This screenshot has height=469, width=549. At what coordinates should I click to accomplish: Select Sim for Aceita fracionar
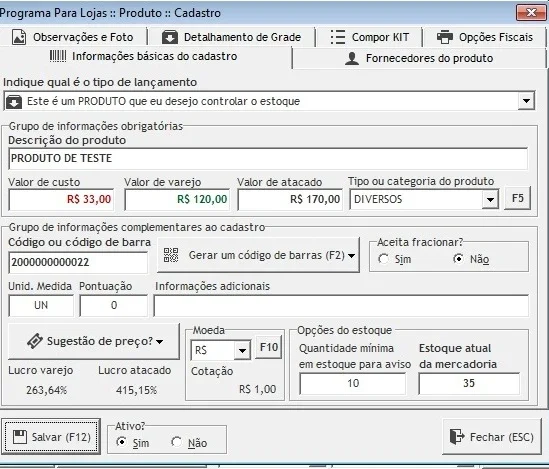[x=383, y=259]
